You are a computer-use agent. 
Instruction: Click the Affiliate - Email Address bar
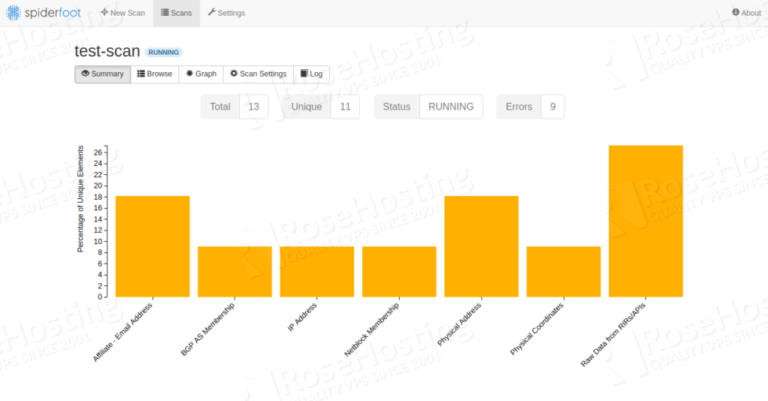pos(152,246)
